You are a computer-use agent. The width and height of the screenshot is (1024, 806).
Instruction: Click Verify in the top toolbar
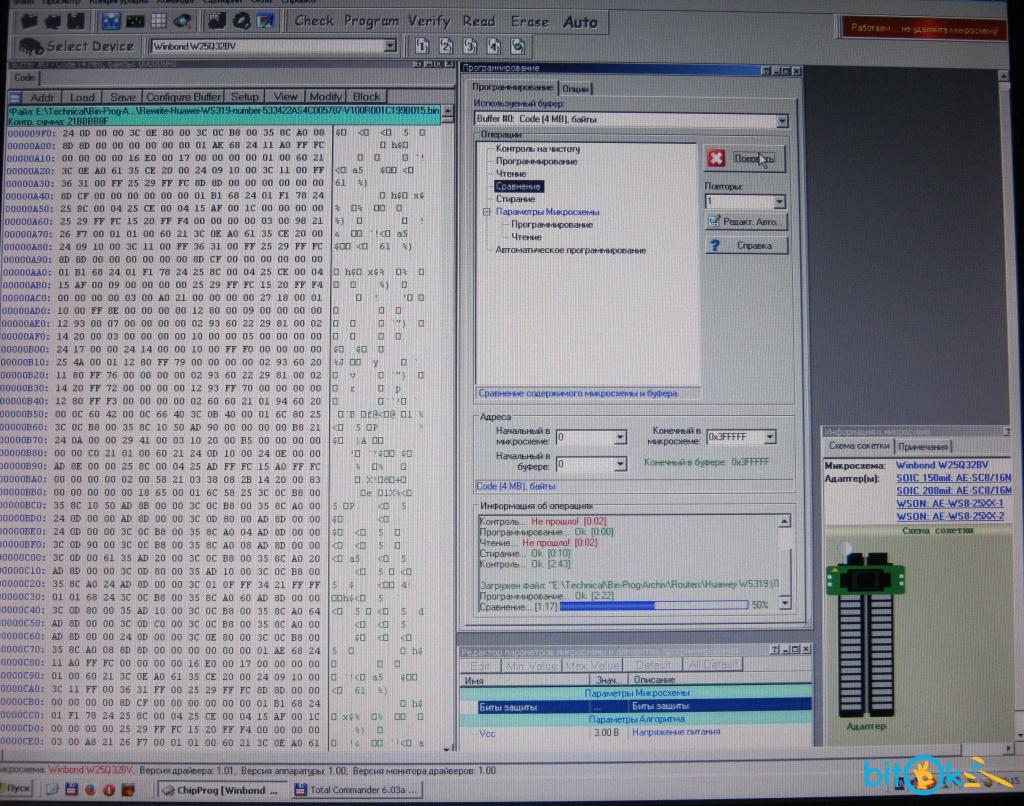click(429, 22)
